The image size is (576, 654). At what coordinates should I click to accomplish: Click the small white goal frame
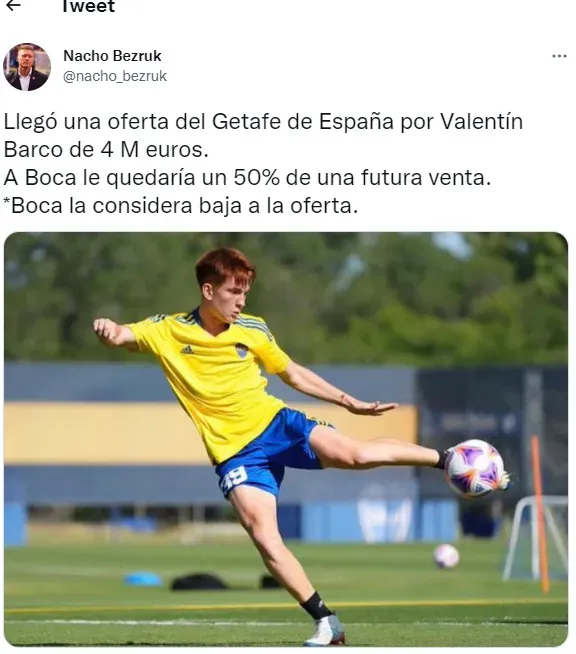pyautogui.click(x=536, y=538)
